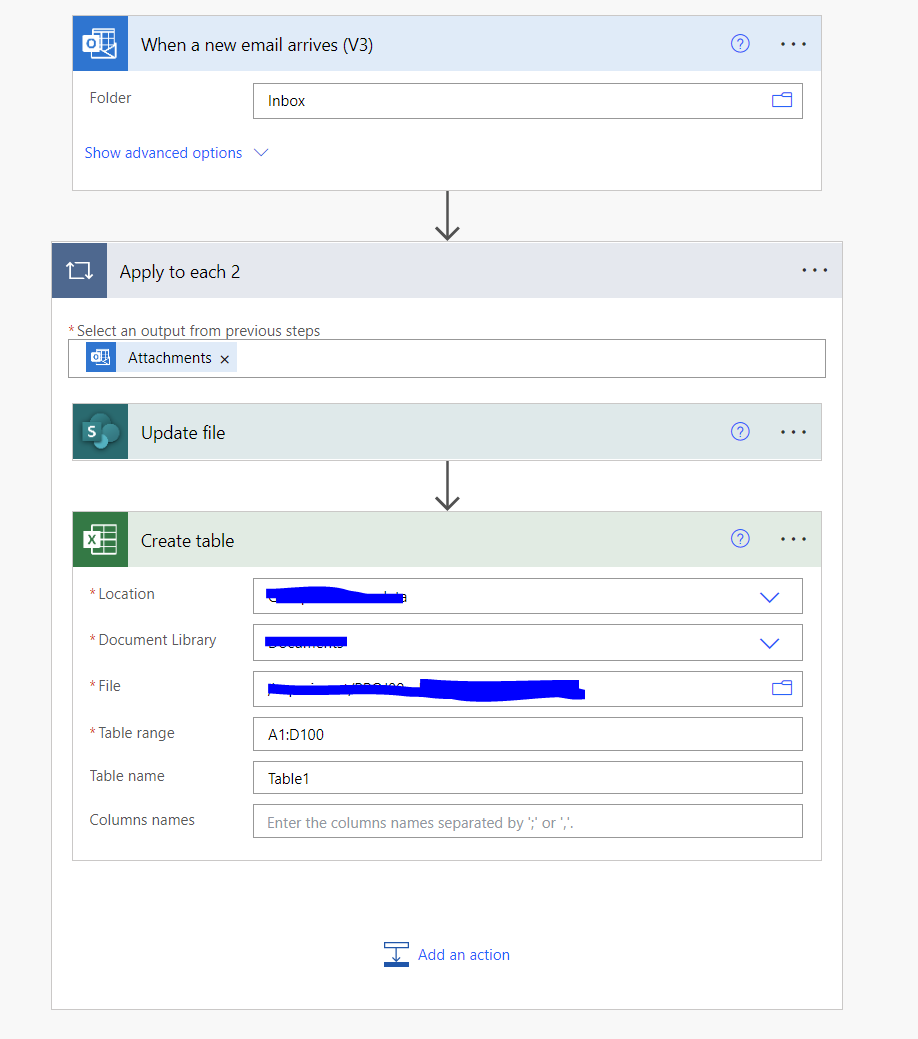
Task: Open the email trigger ellipsis menu
Action: tap(793, 43)
